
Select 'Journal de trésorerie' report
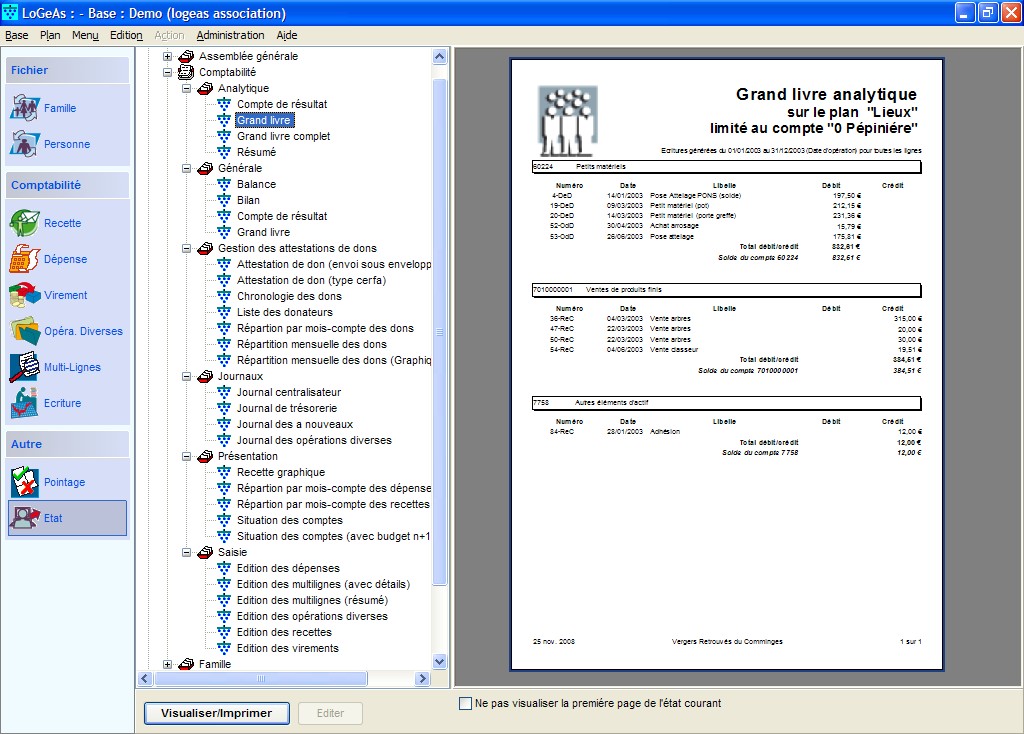tap(286, 408)
